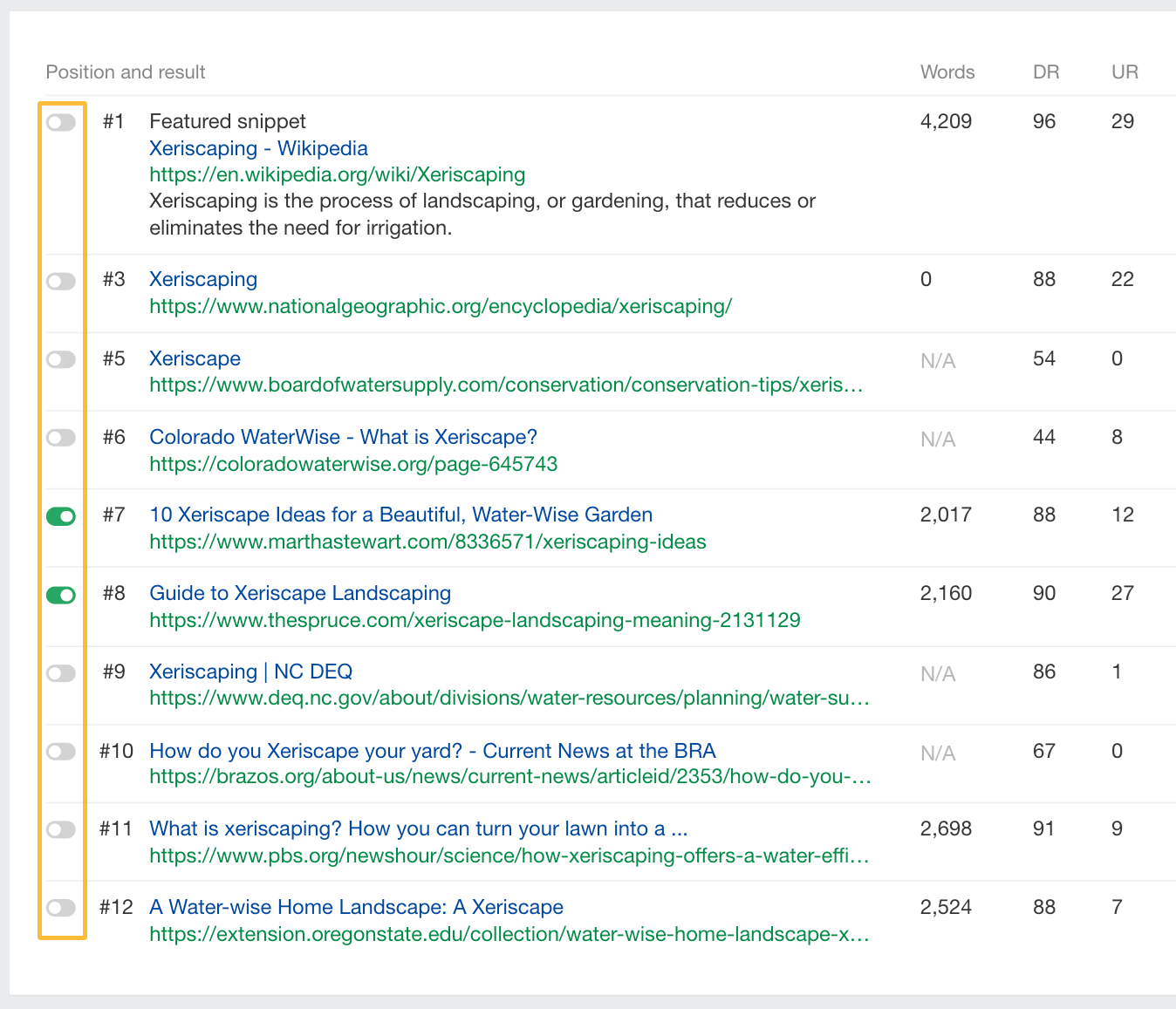This screenshot has height=1009, width=1176.
Task: Enable toggle for Oregon State position #12
Action: (61, 908)
